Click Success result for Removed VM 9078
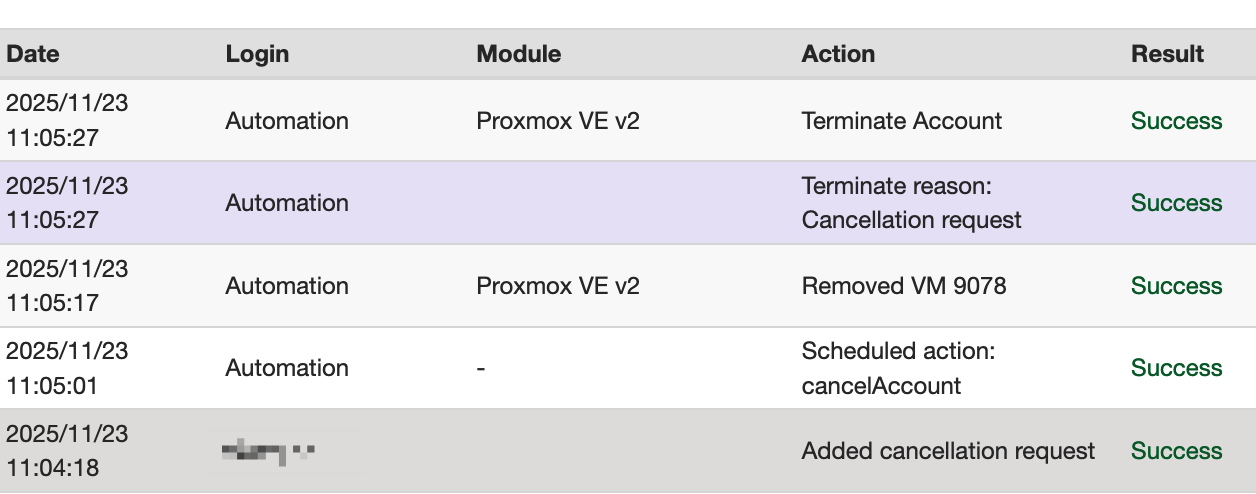This screenshot has width=1256, height=494. coord(1176,286)
